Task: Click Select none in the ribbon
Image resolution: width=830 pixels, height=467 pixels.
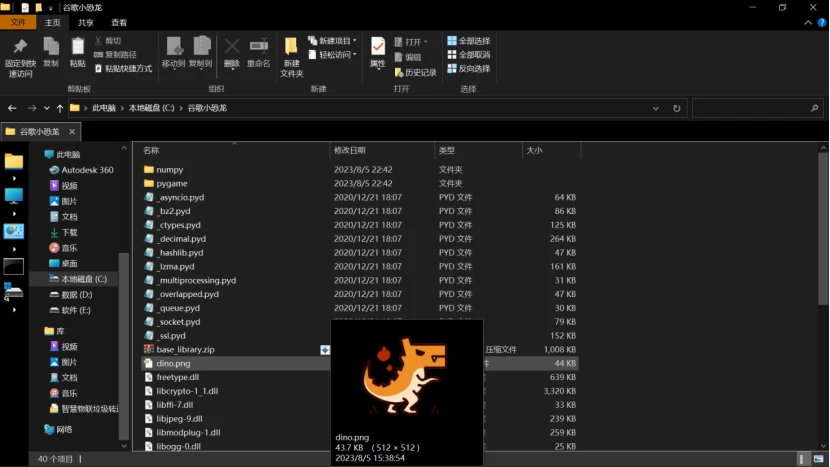Action: 468,55
